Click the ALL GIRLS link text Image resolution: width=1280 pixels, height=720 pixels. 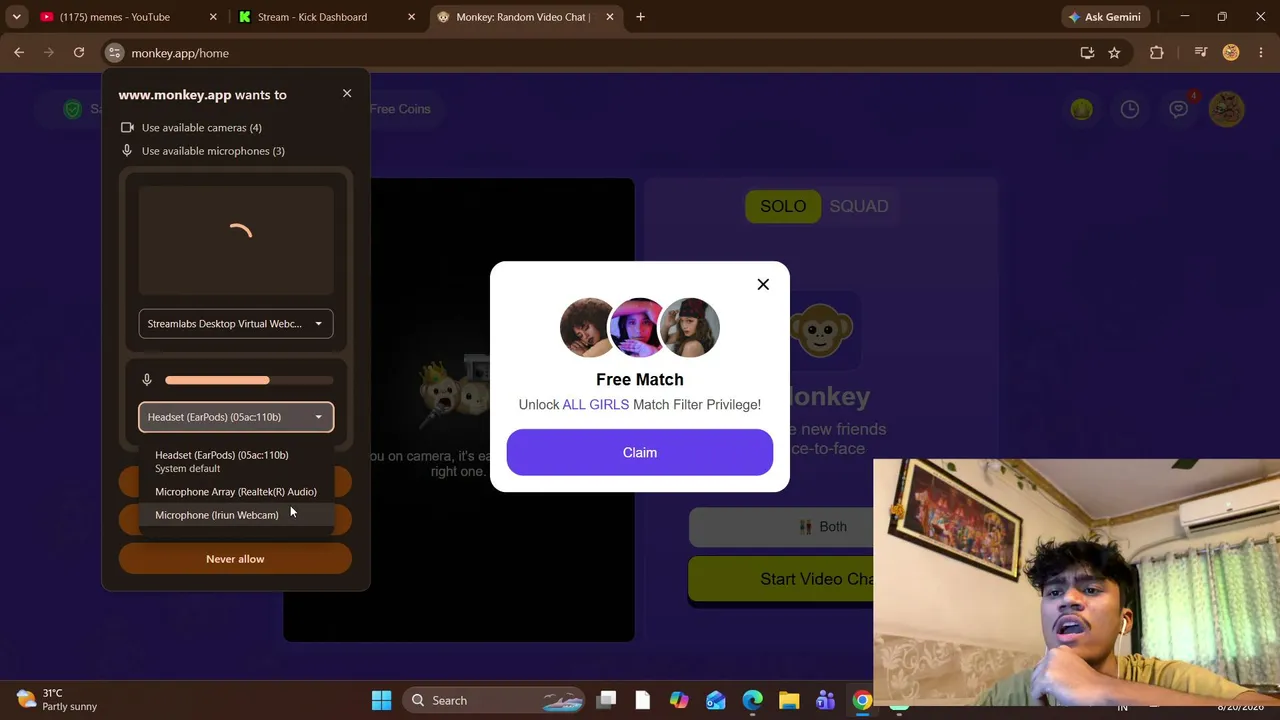[595, 405]
